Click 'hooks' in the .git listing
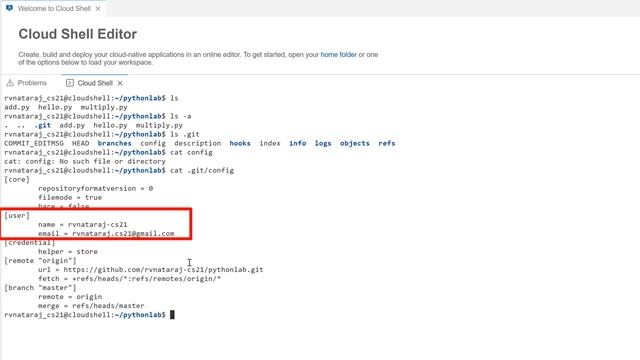The width and height of the screenshot is (640, 360). click(240, 143)
